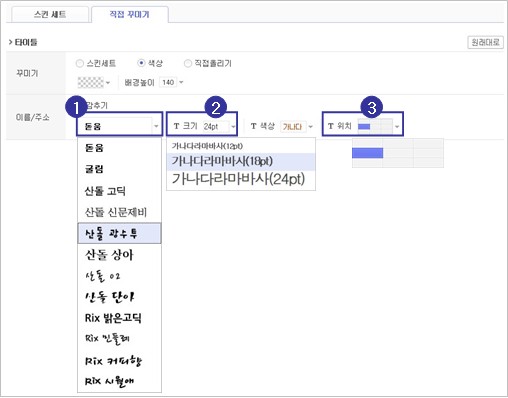This screenshot has width=508, height=398.
Task: Choose the 산돌 신문제비 font
Action: coord(119,212)
